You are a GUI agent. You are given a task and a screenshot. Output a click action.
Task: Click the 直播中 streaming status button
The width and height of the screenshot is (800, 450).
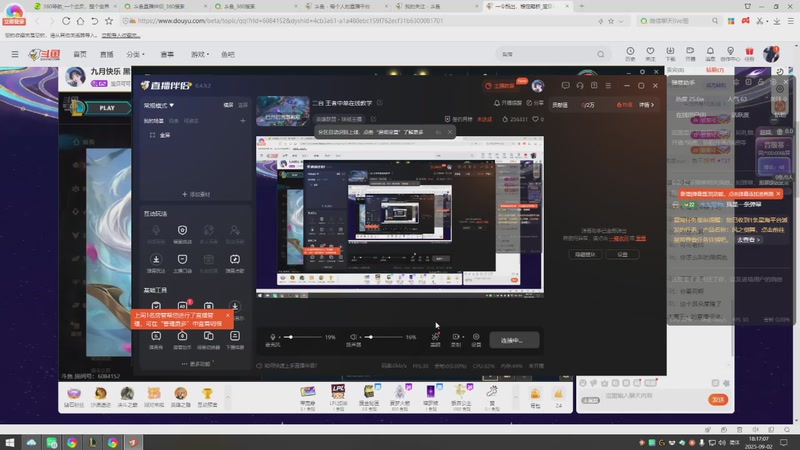click(x=514, y=340)
